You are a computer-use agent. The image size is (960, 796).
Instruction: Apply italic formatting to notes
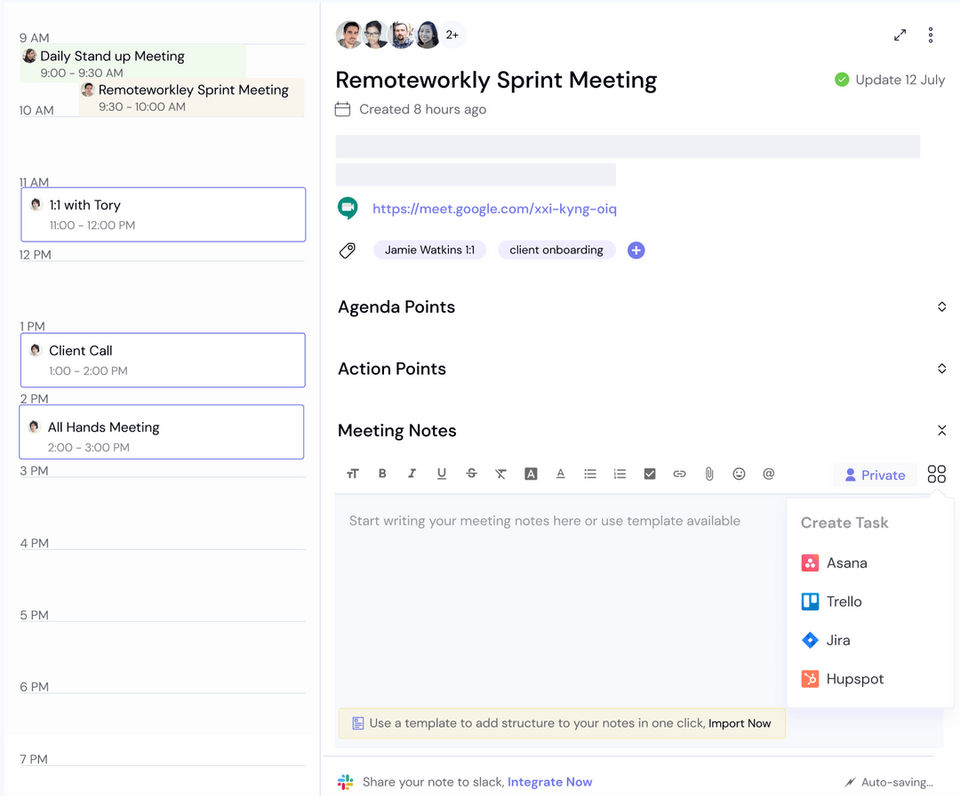point(411,474)
